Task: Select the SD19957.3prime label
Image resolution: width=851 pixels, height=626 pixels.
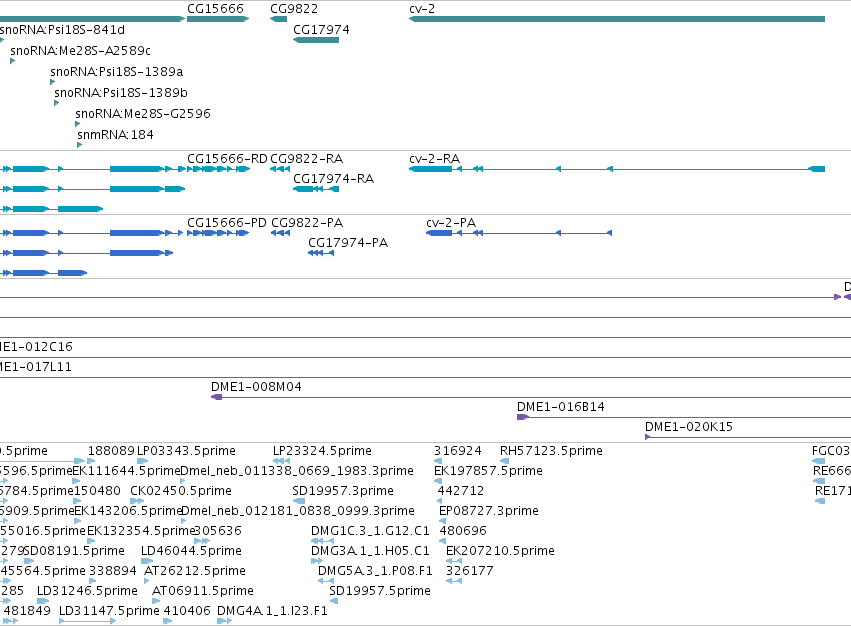Action: pos(343,491)
